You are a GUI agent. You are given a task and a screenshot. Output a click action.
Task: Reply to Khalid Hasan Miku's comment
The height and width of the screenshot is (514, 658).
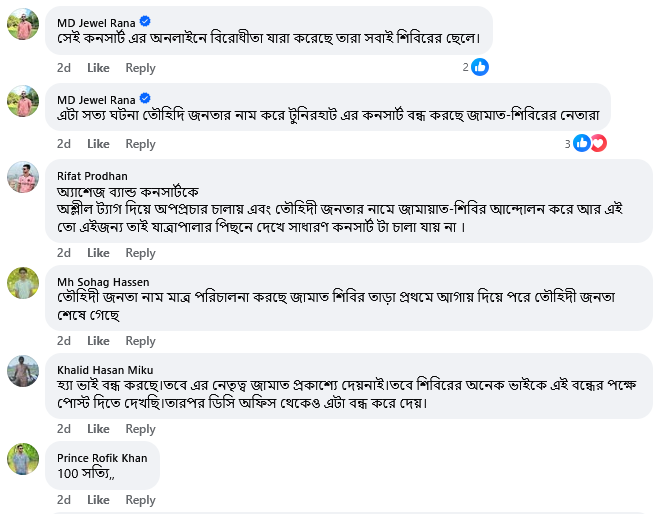(x=140, y=429)
